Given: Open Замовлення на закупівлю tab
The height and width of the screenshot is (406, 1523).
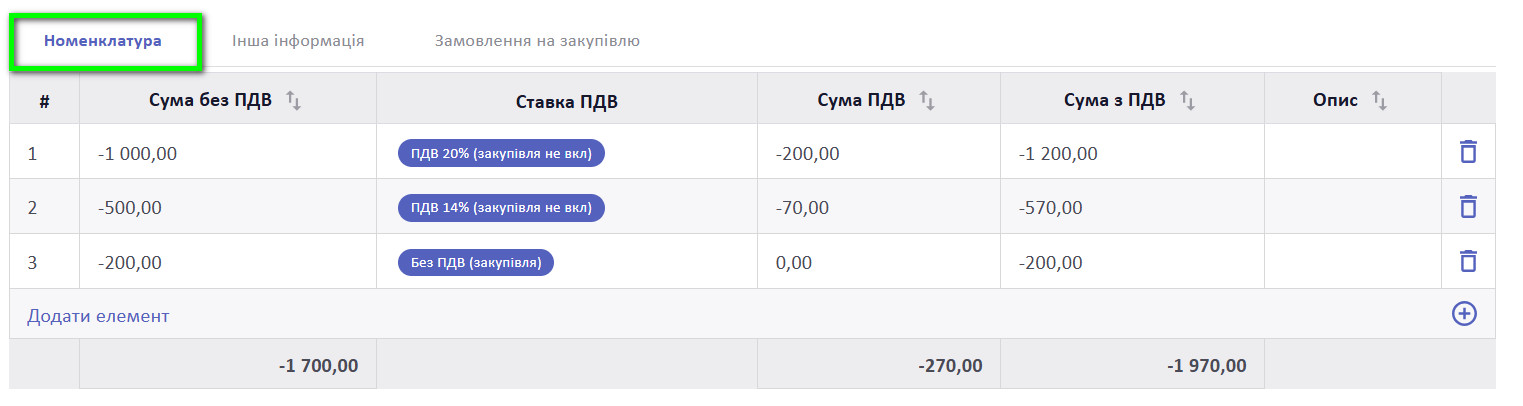Looking at the screenshot, I should point(536,41).
